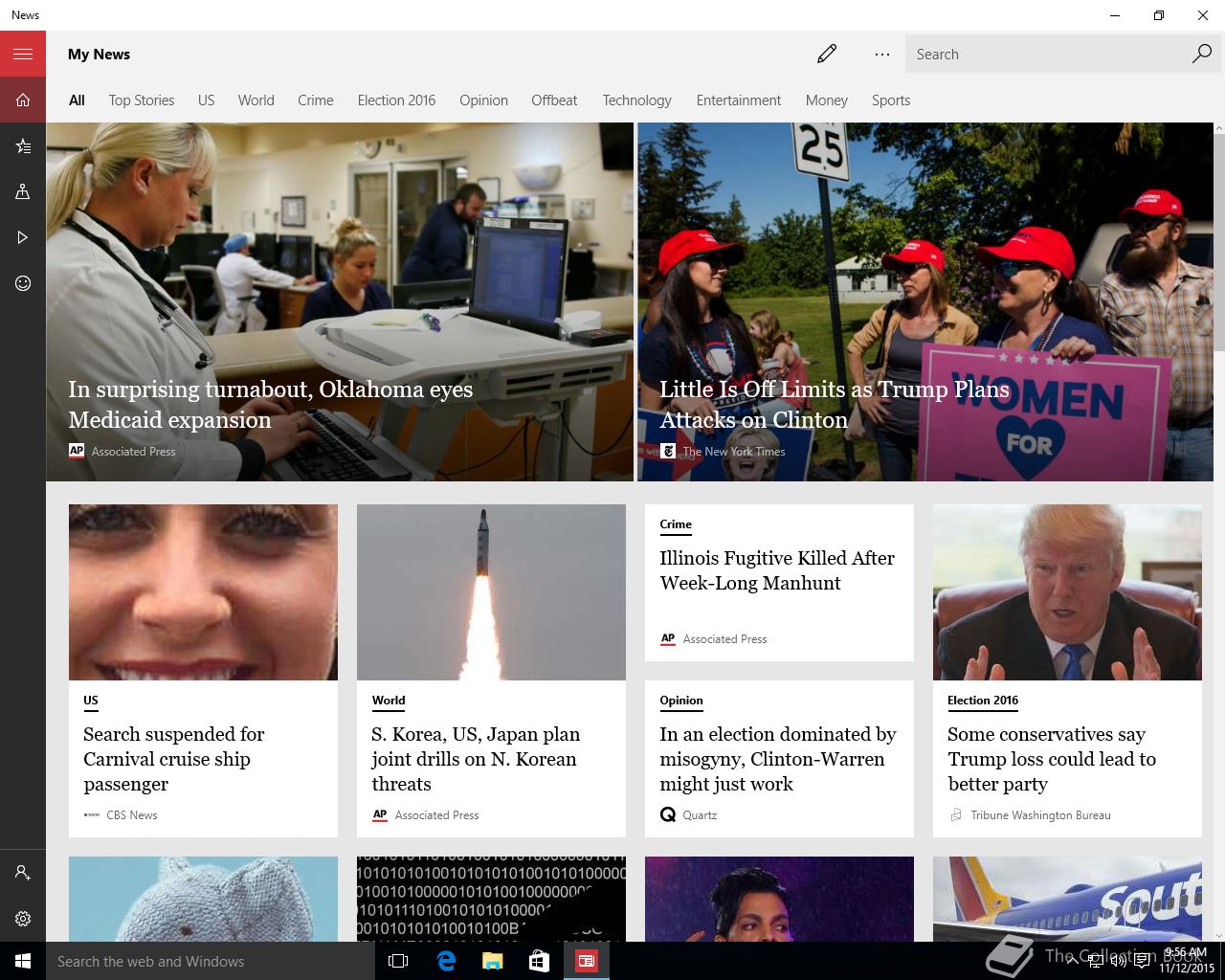The height and width of the screenshot is (980, 1225).
Task: Click the knitted blue toy thumbnail
Action: (x=203, y=899)
